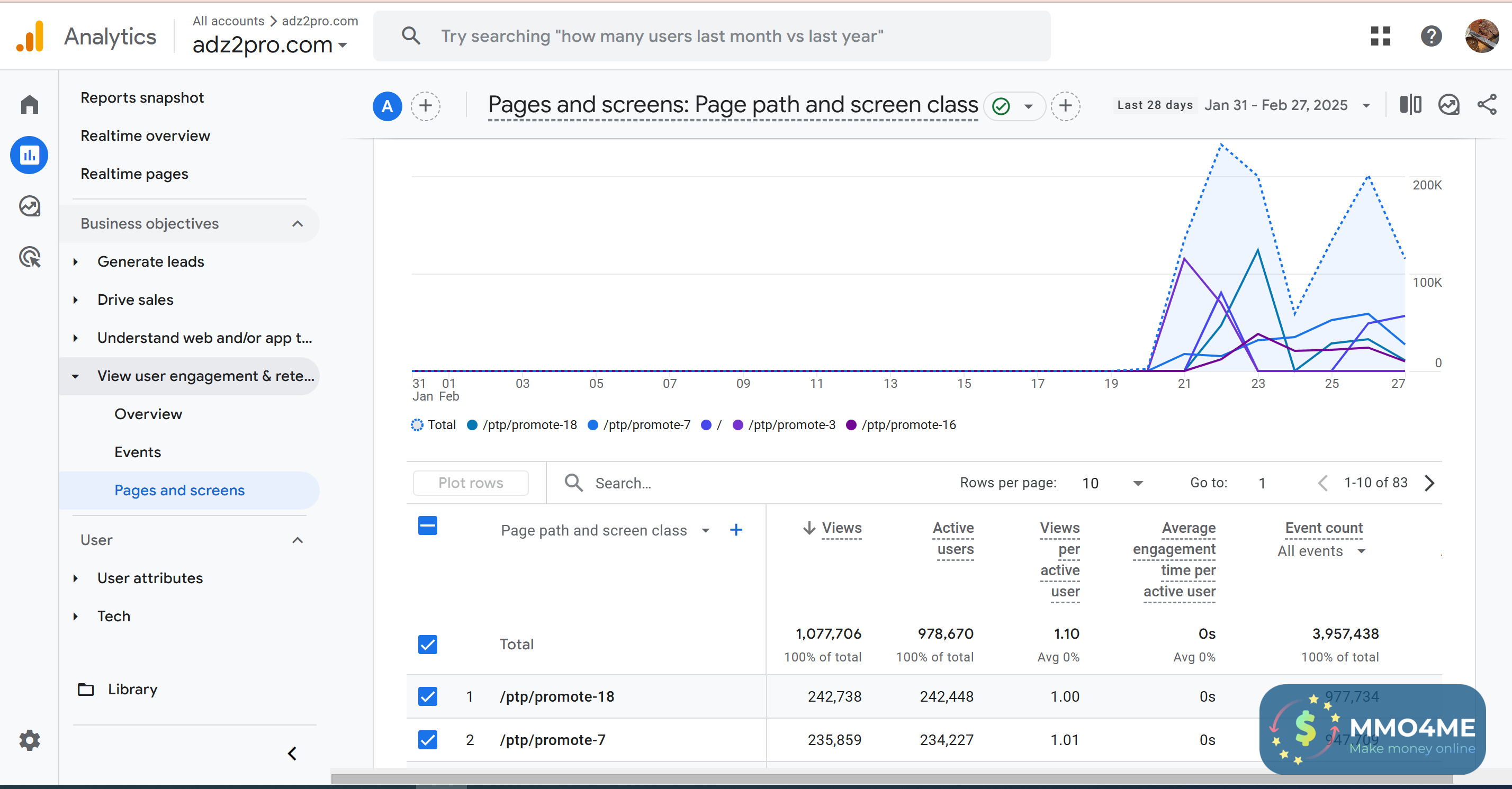Open the Help question mark icon
Screen dimensions: 1512x789
[1432, 36]
